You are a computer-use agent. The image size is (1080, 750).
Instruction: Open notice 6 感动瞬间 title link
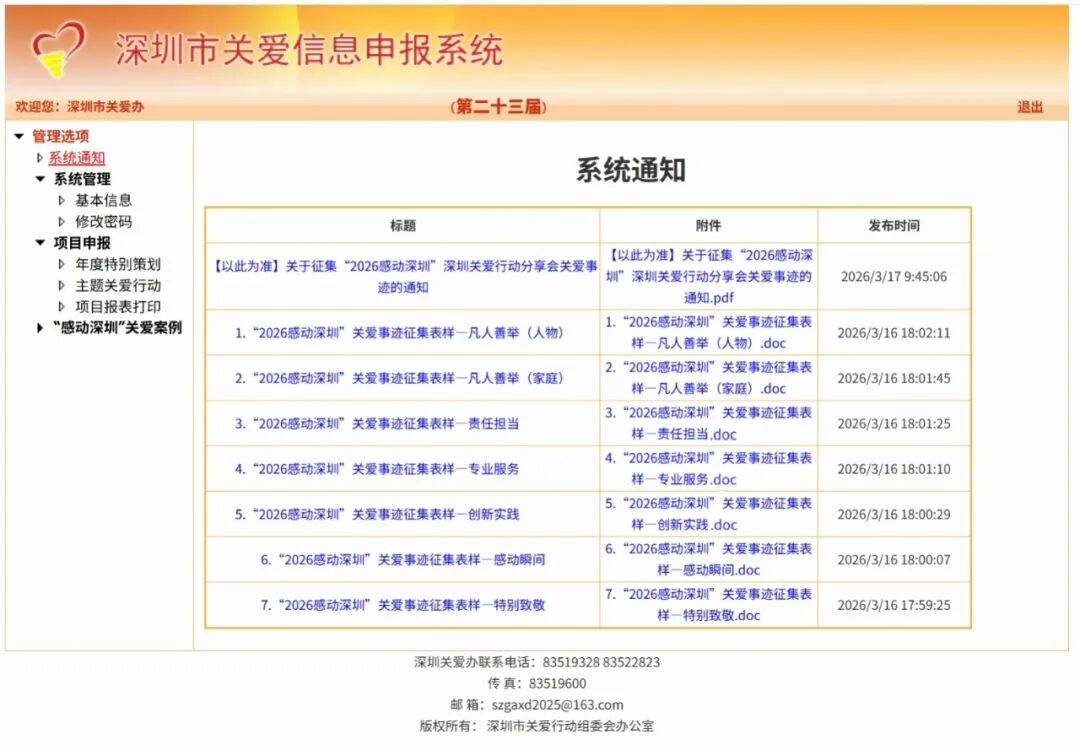403,560
